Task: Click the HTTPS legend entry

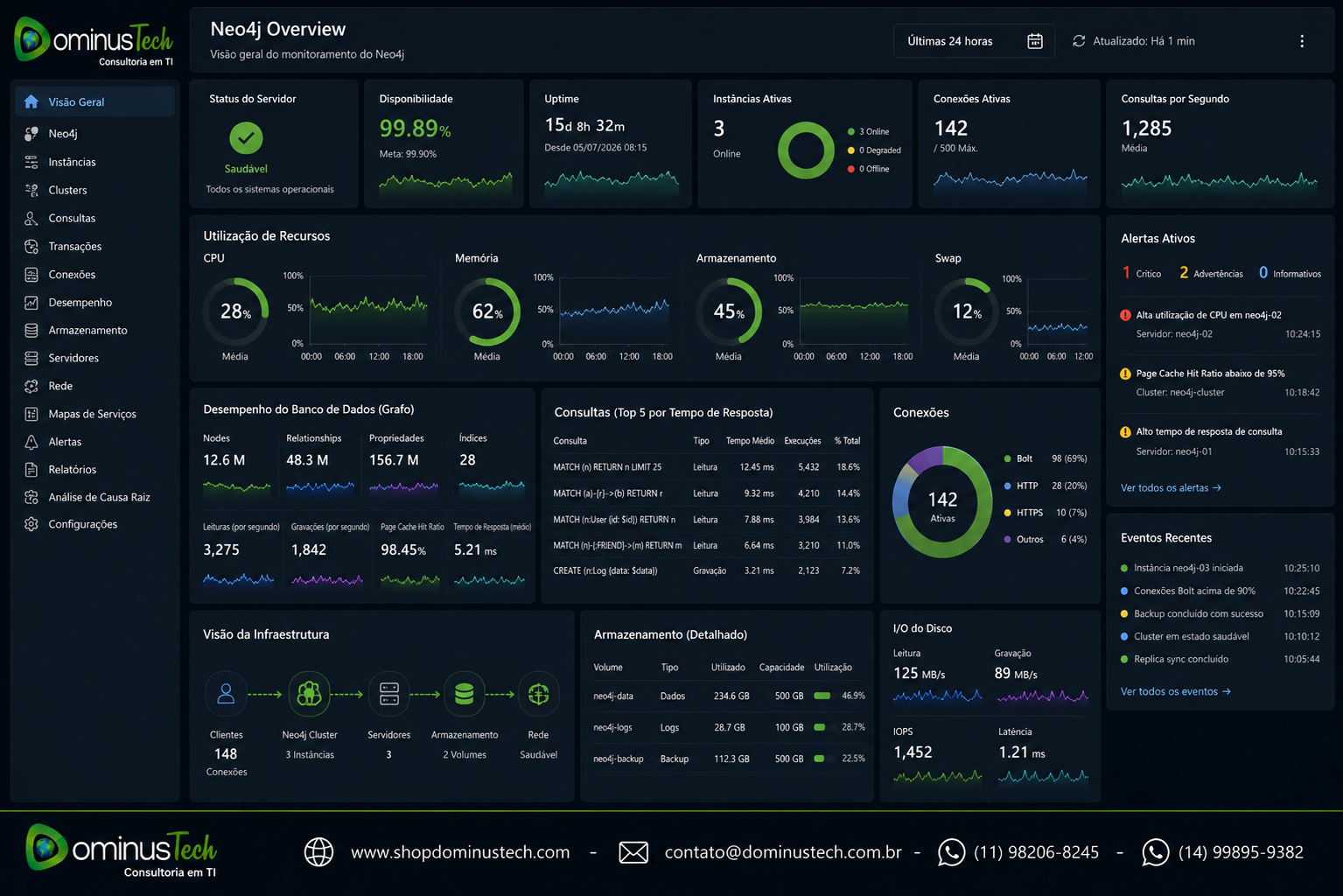Action: [x=1046, y=513]
